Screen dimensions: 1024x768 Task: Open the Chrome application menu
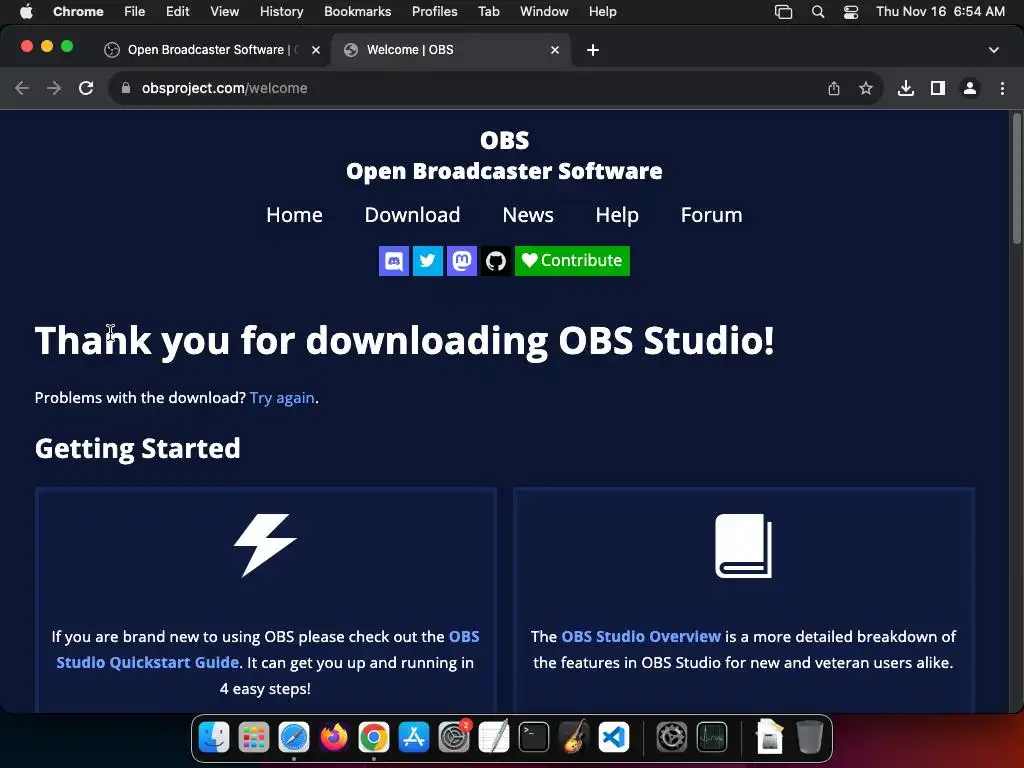[x=78, y=12]
